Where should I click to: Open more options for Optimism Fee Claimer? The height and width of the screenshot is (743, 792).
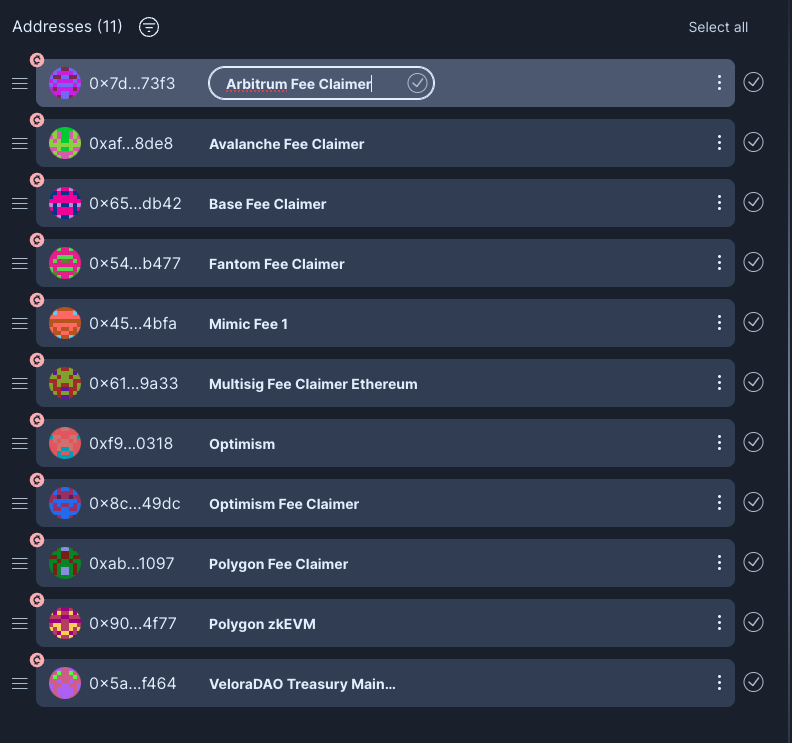coord(719,503)
